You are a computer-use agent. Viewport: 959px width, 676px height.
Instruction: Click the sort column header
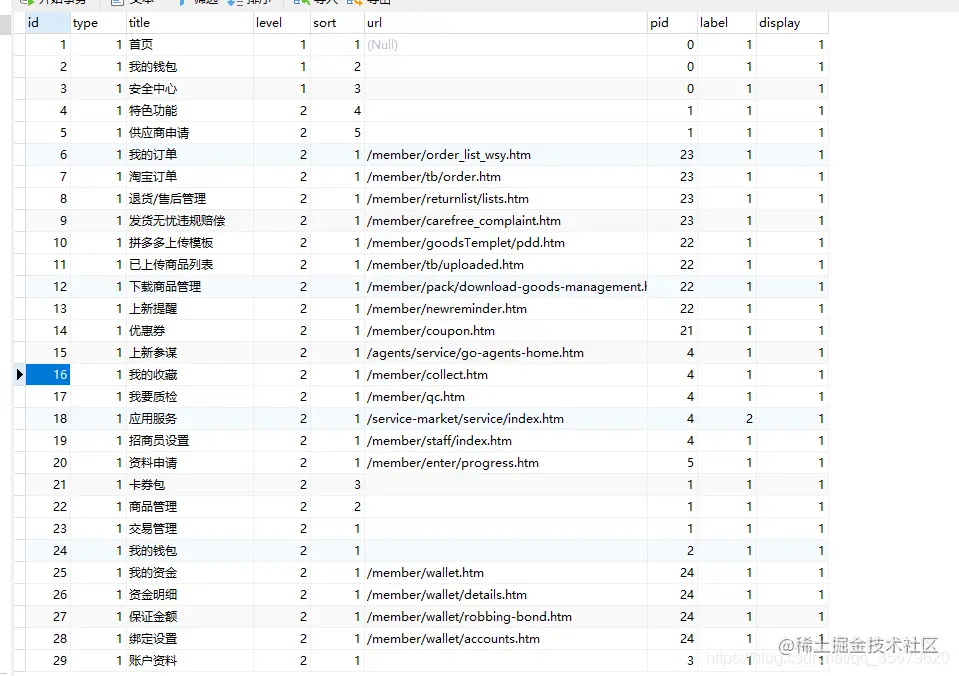[x=338, y=23]
